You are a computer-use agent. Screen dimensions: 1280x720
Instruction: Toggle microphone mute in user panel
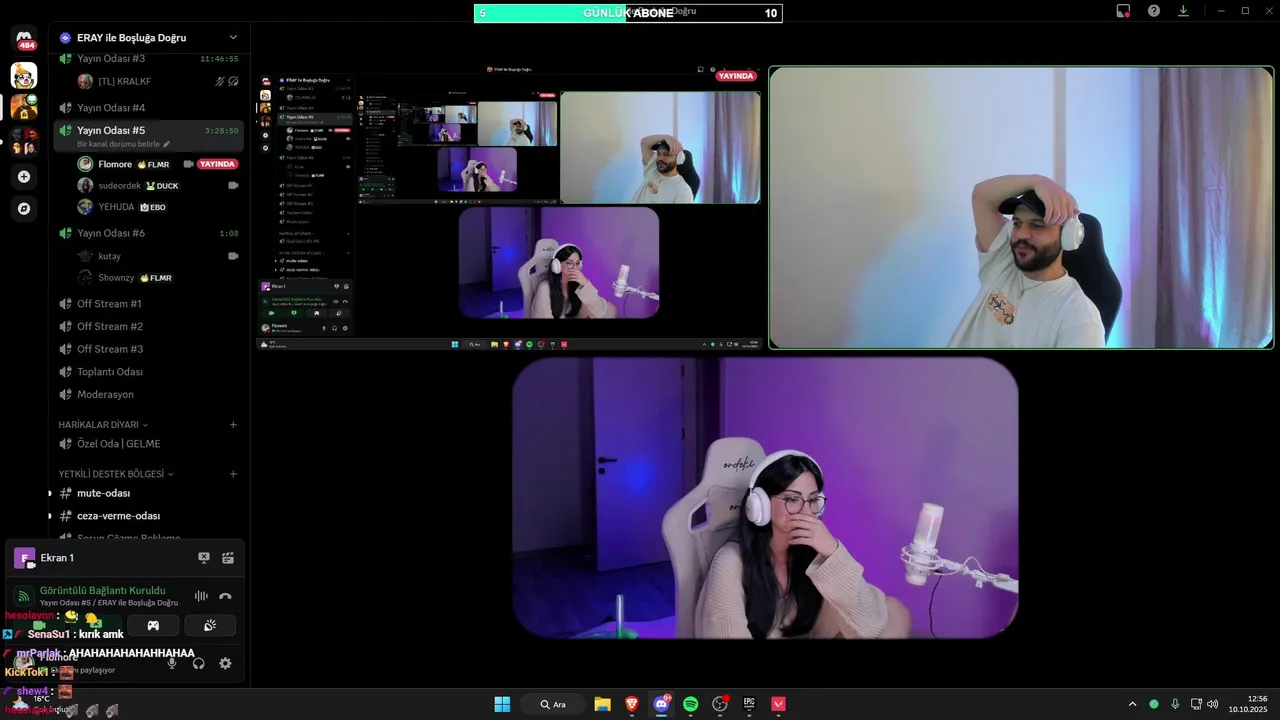point(171,663)
